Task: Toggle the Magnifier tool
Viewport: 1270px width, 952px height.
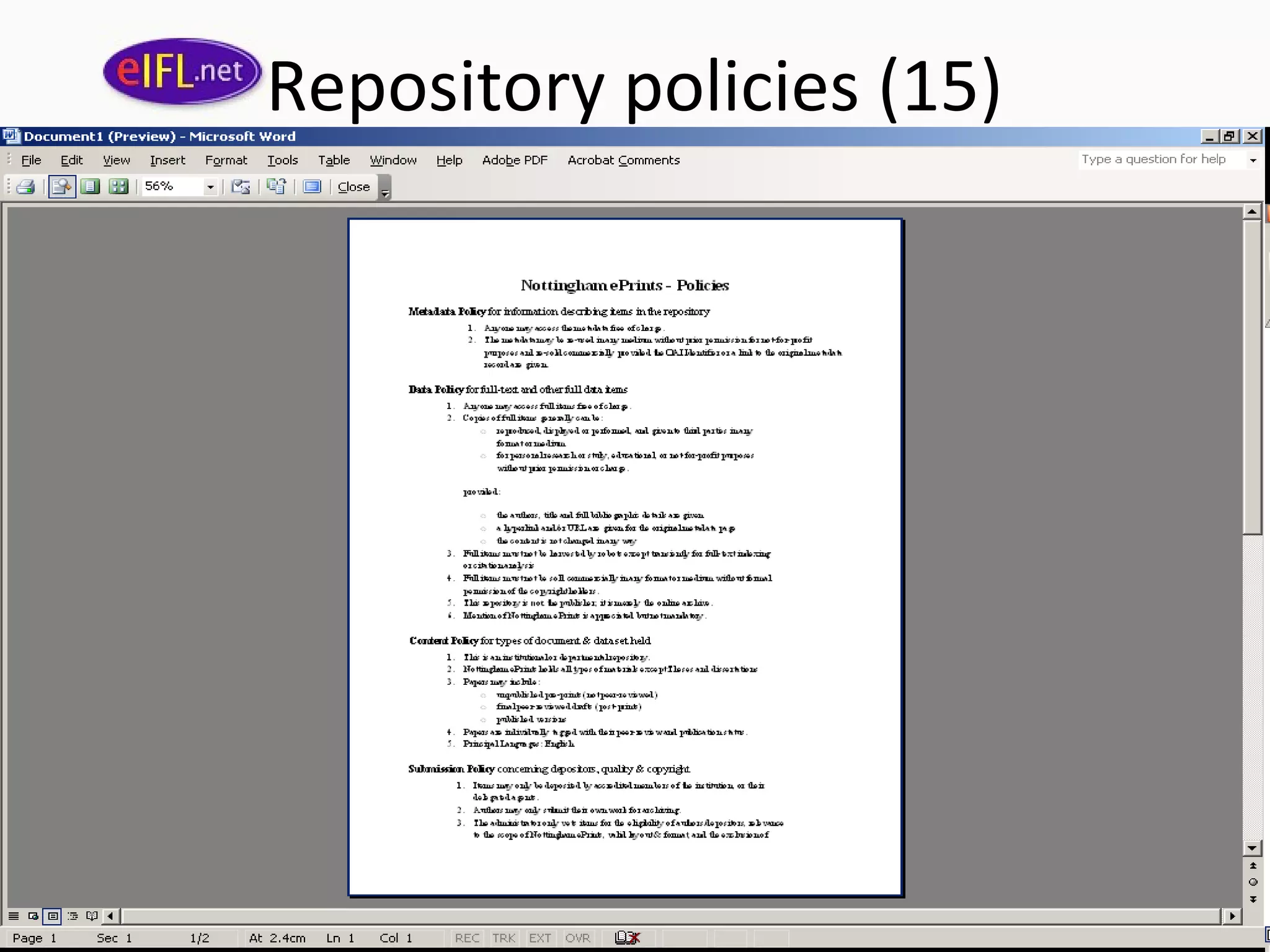Action: pos(62,187)
